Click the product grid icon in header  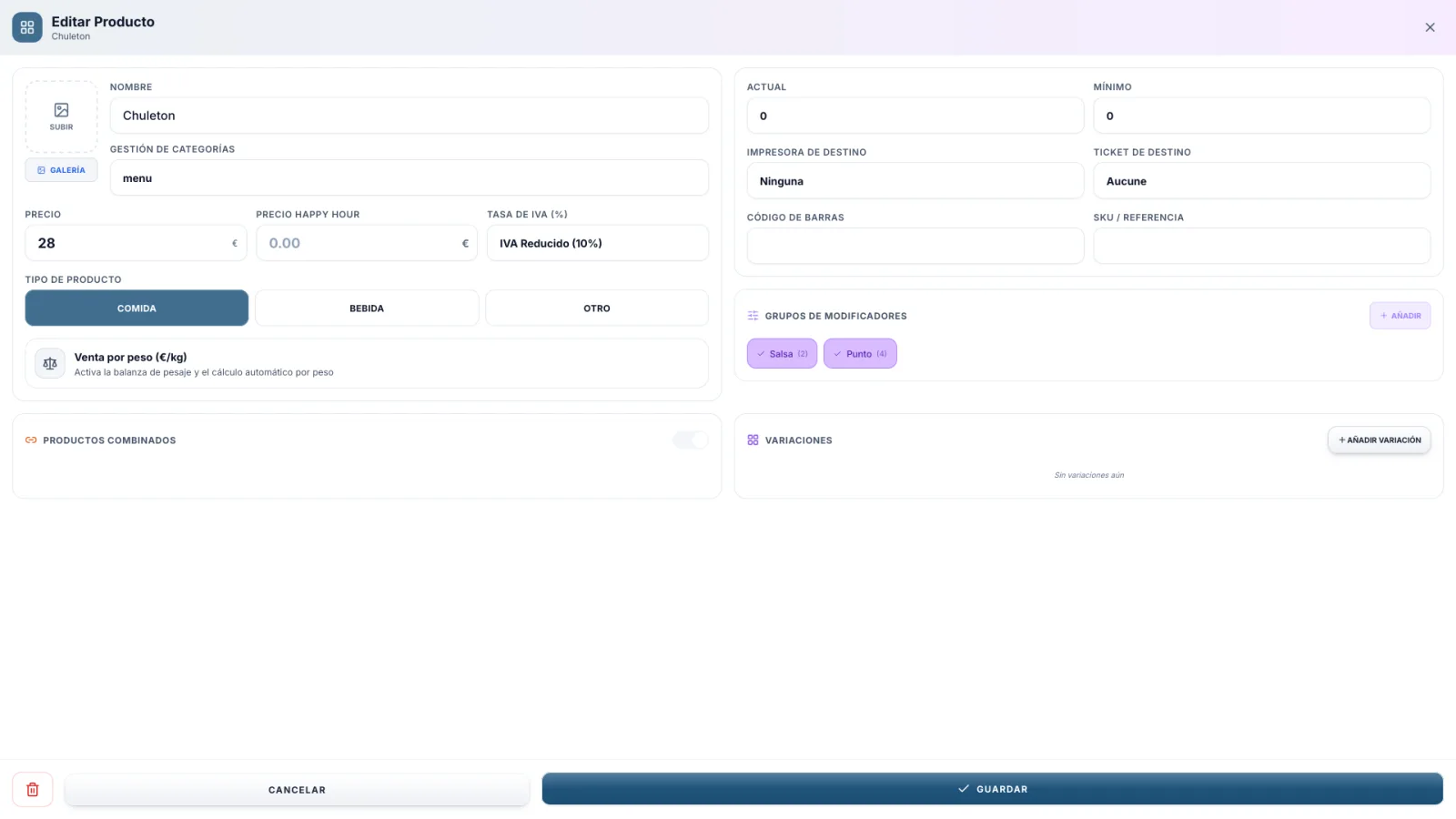27,27
